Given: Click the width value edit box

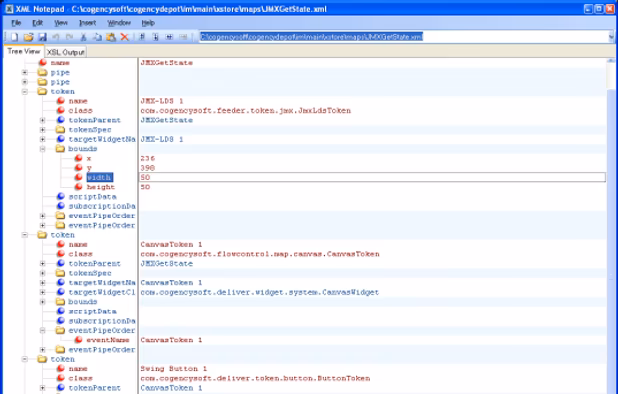Looking at the screenshot, I should point(372,177).
